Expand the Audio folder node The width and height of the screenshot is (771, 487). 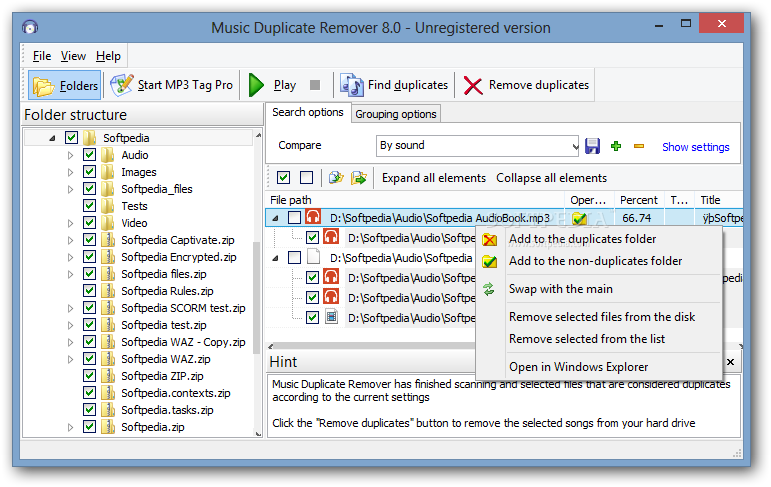(70, 155)
